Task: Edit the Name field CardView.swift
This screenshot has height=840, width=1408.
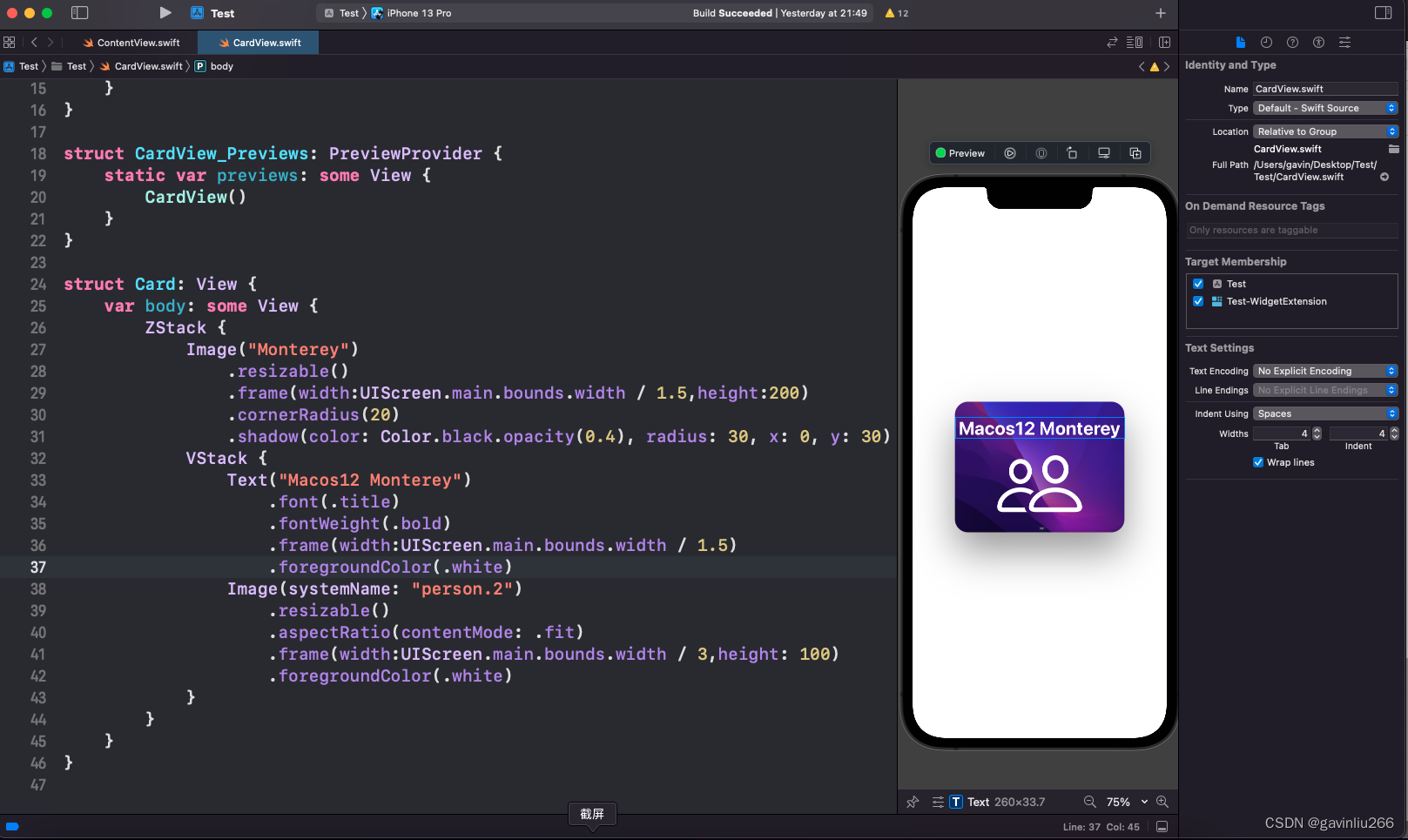Action: click(x=1325, y=89)
